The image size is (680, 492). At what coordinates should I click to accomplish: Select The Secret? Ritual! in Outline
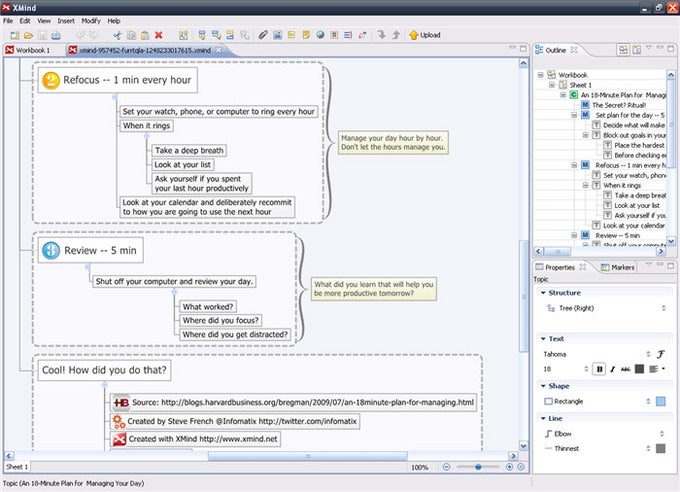(619, 105)
